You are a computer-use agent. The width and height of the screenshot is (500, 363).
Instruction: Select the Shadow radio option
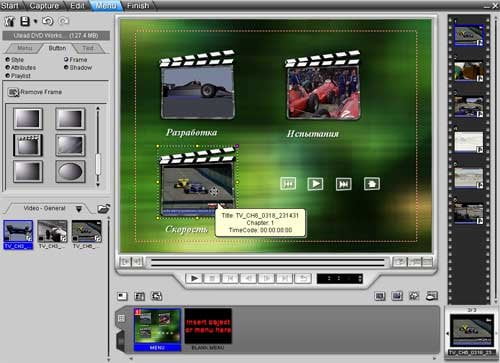point(66,67)
